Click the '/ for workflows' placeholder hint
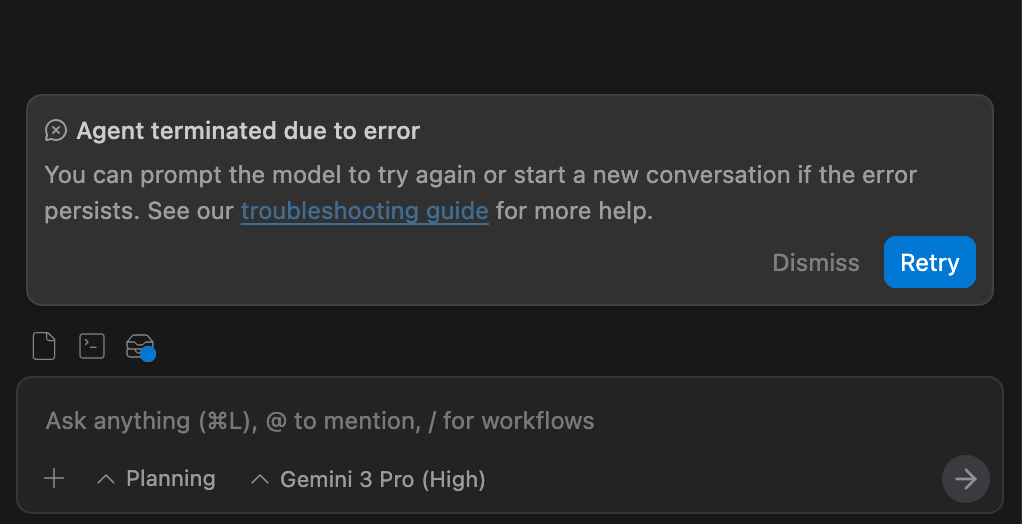Viewport: 1022px width, 524px height. (x=511, y=421)
